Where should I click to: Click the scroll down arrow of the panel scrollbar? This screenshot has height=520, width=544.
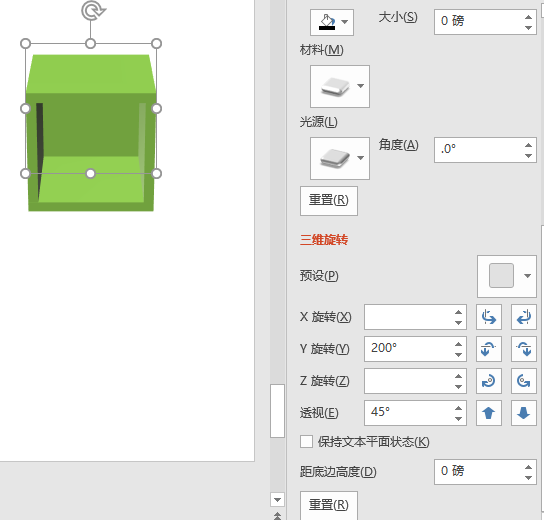277,500
